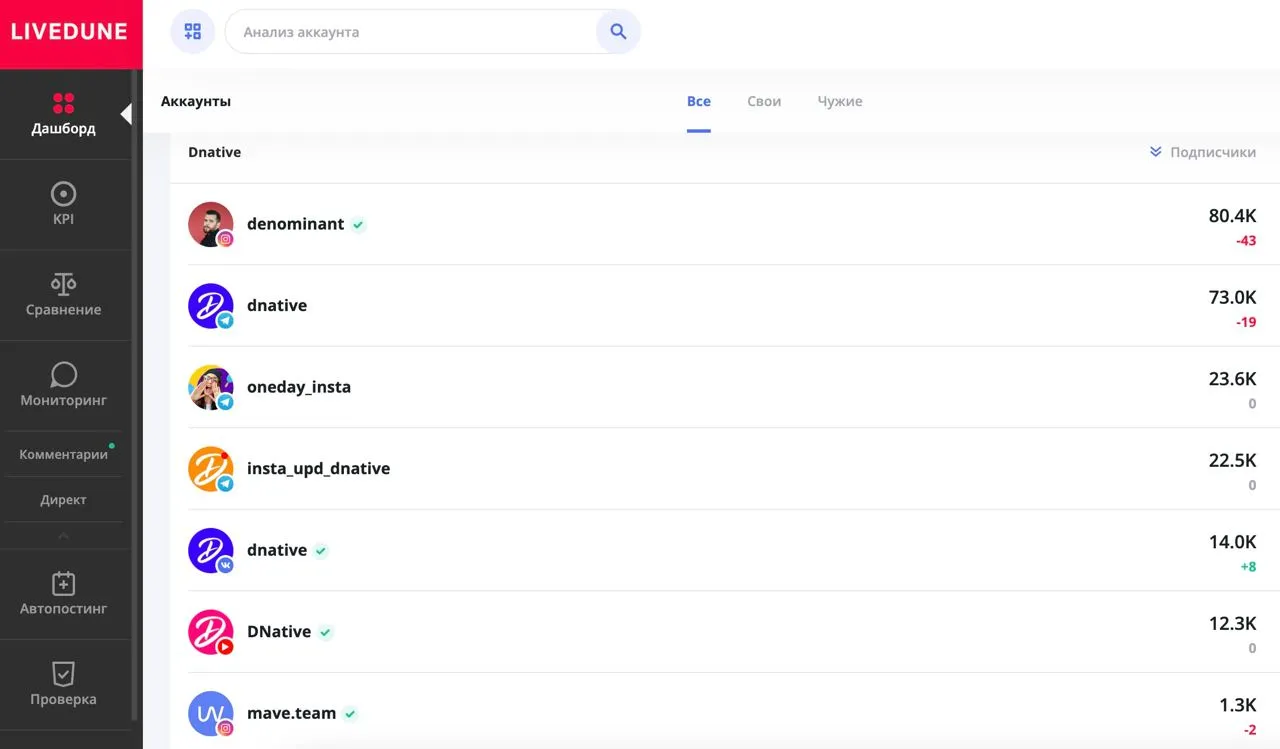Screen dimensions: 1280x749
Task: Click the -43 subscriber change value
Action: [x=1246, y=241]
